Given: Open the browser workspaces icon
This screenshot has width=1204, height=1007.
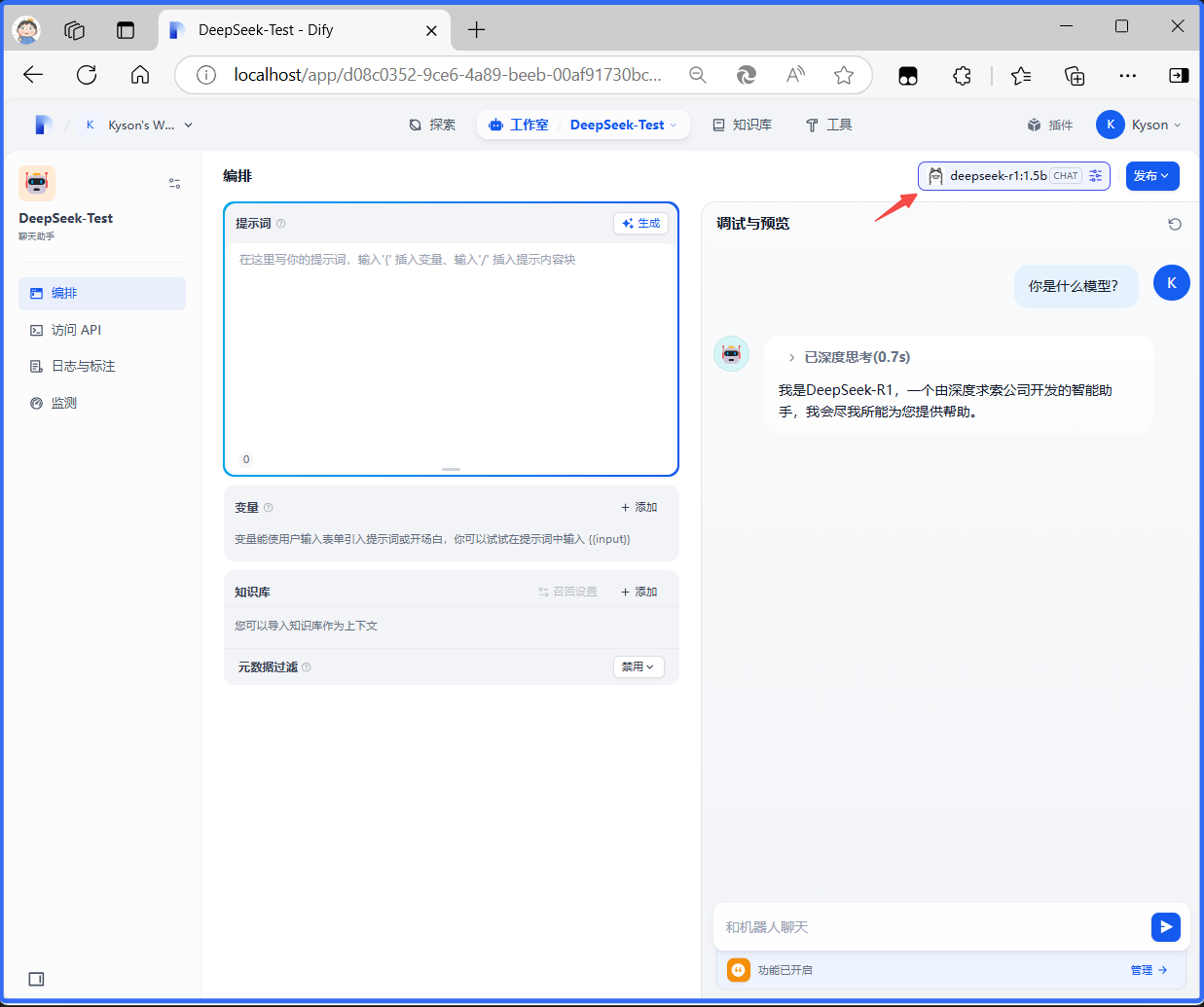Looking at the screenshot, I should click(74, 30).
